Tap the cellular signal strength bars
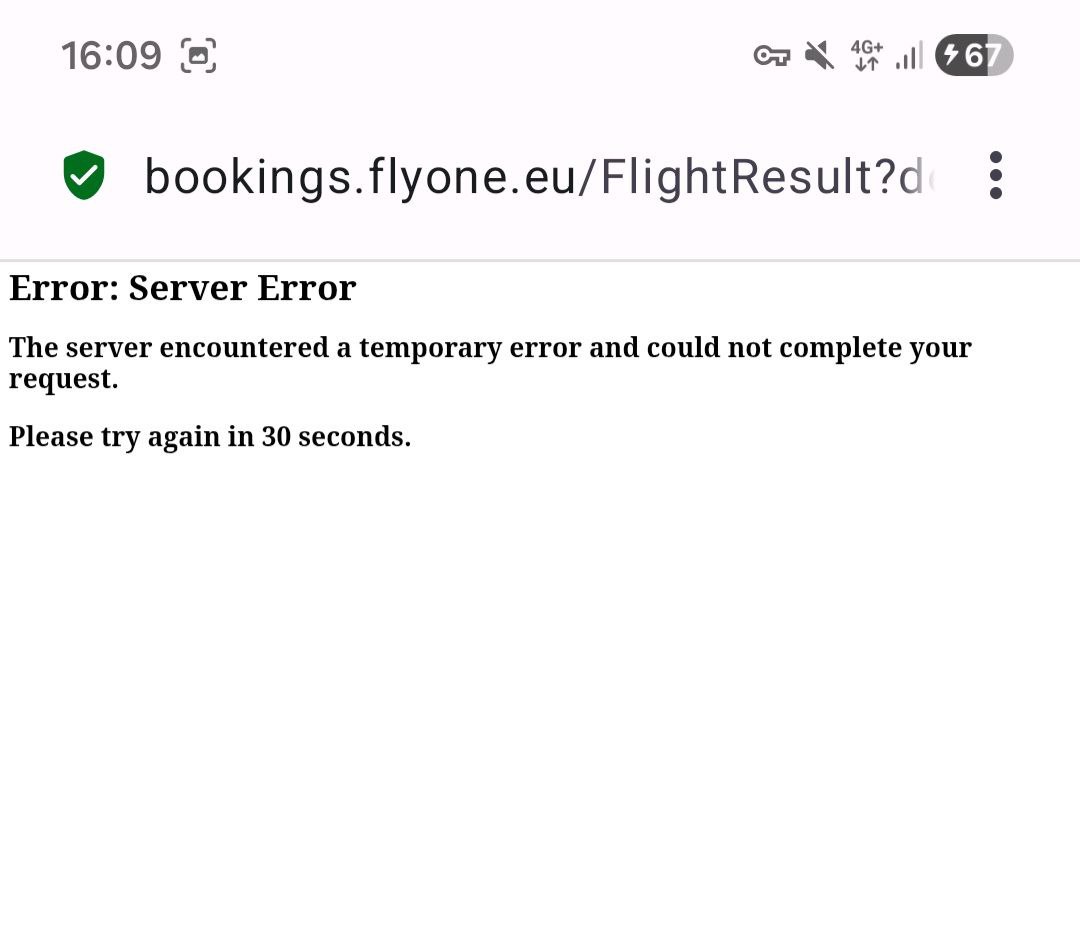The image size is (1080, 944). pyautogui.click(x=909, y=56)
